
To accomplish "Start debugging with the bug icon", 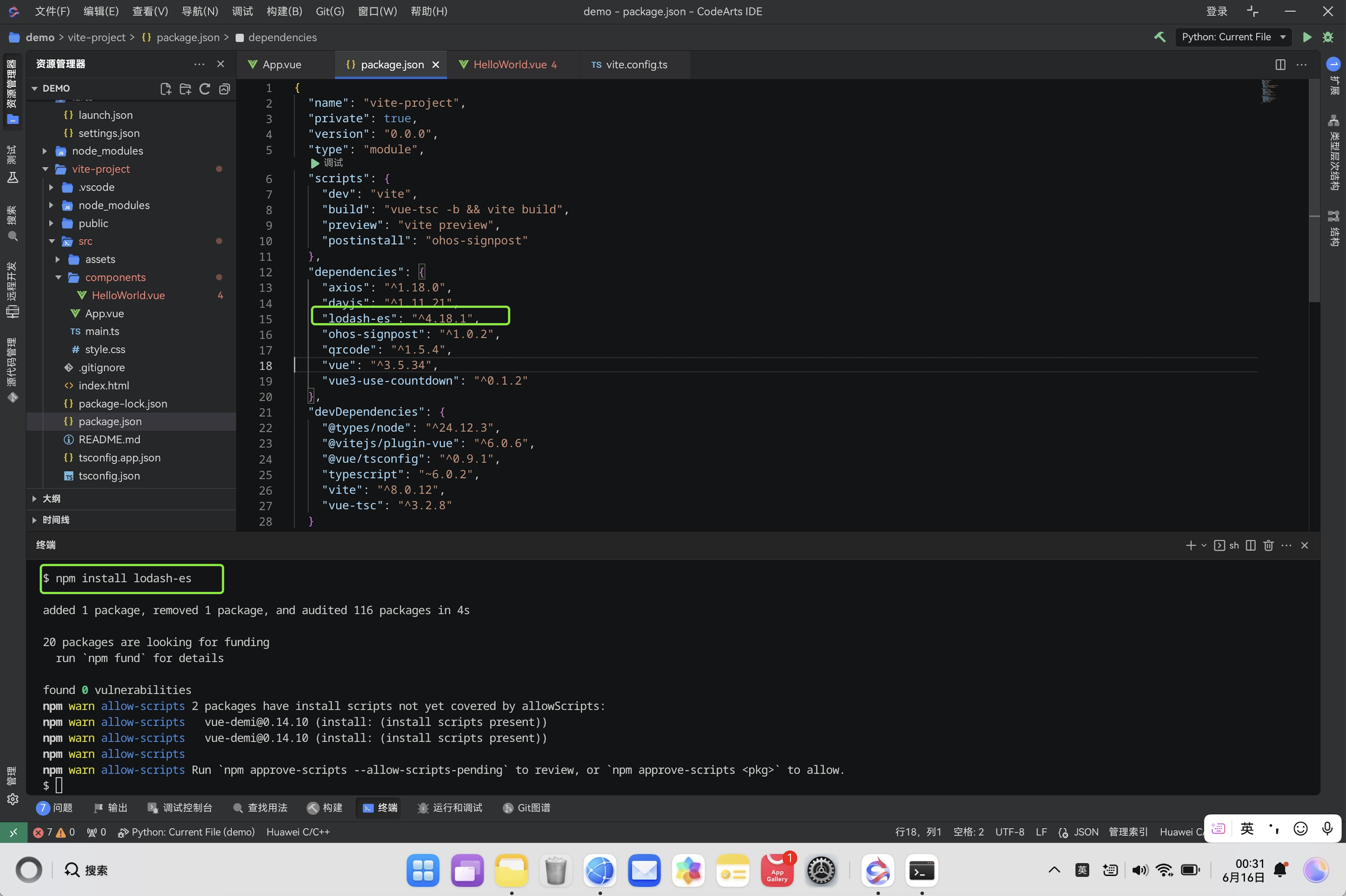I will click(1328, 37).
